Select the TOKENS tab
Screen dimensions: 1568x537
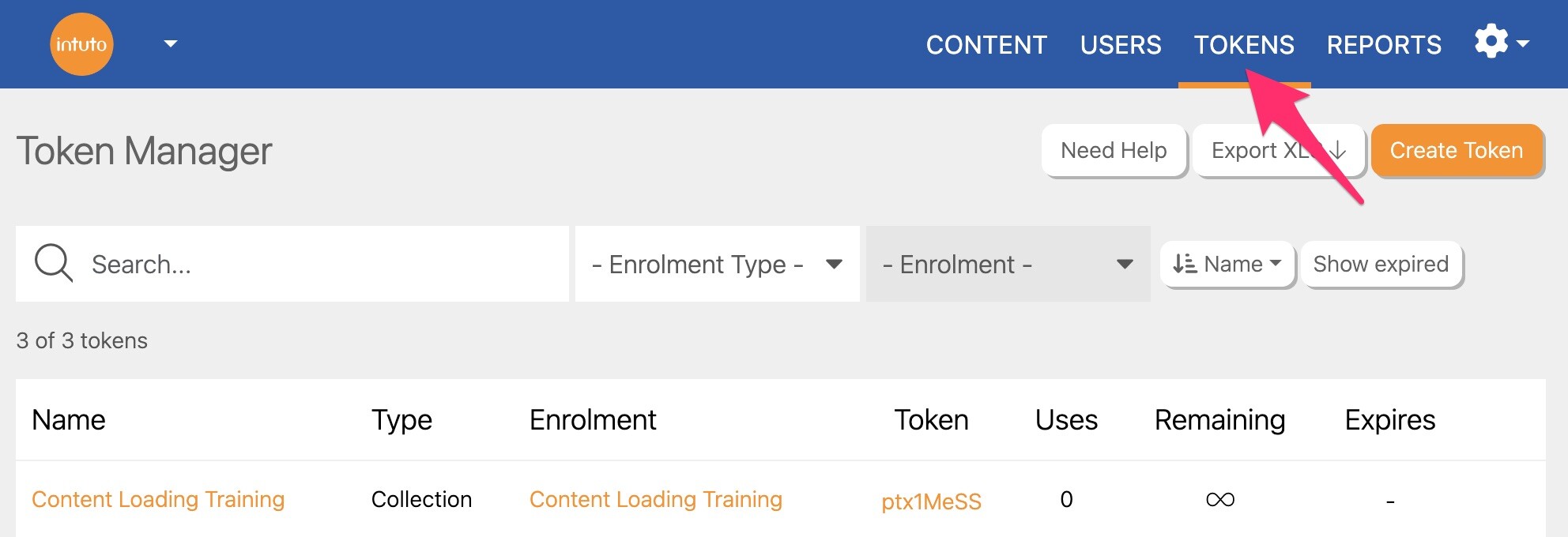click(x=1243, y=45)
